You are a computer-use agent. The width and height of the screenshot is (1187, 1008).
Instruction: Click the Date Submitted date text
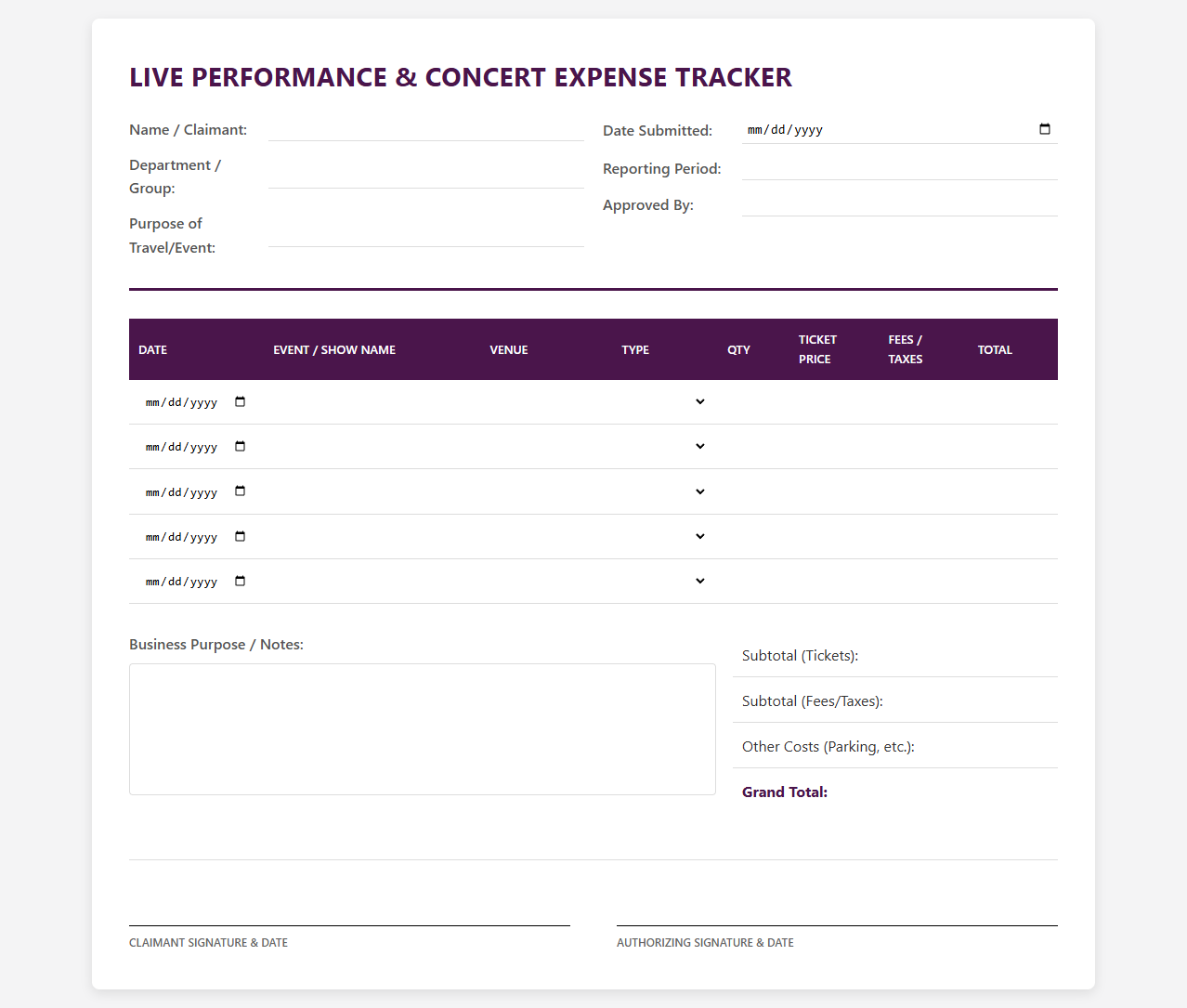(x=785, y=130)
